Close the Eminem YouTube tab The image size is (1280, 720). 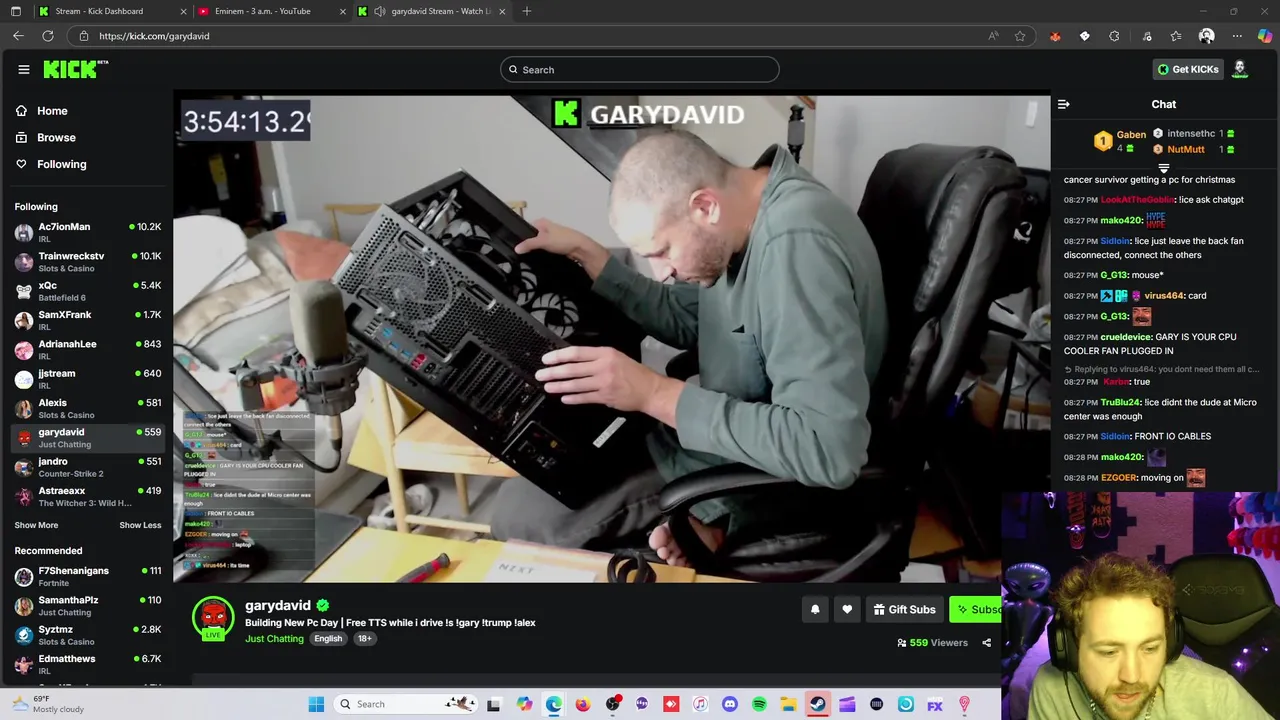pos(343,11)
